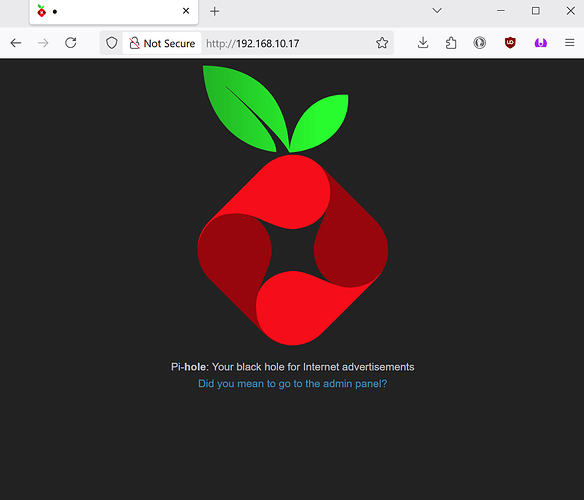
Task: Maximize the browser window
Action: tap(536, 11)
